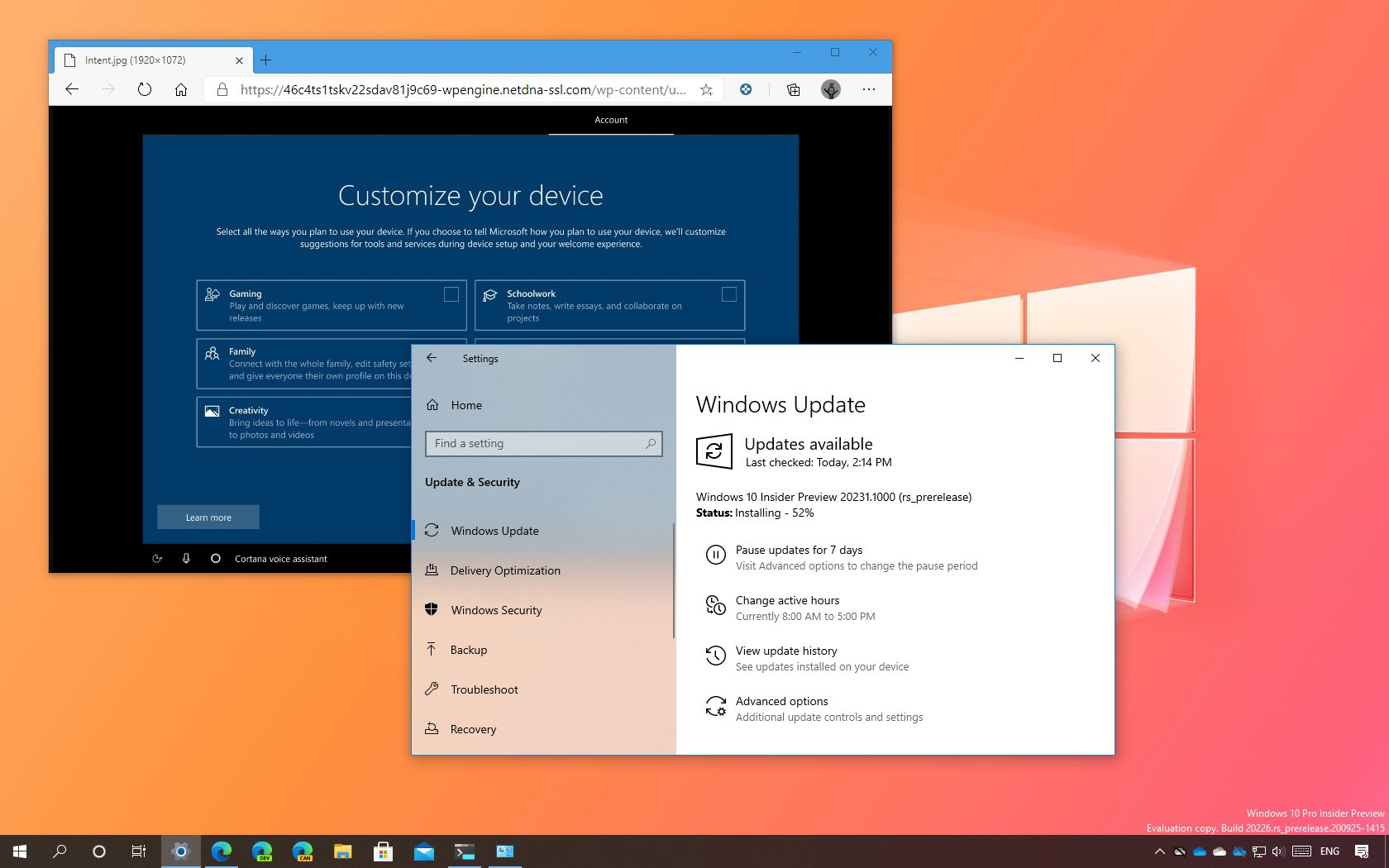Open Windows Security from the Settings sidebar
Screen dimensions: 1389x868
pos(495,610)
